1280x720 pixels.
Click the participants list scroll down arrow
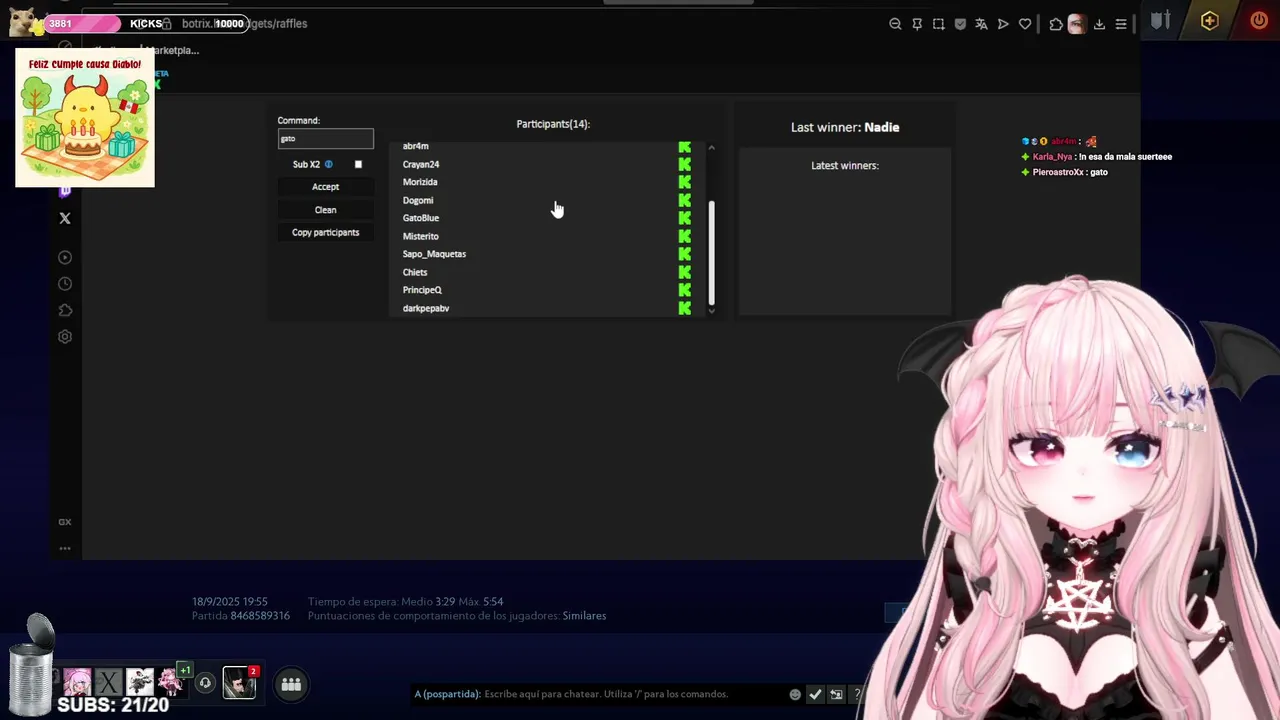point(712,311)
